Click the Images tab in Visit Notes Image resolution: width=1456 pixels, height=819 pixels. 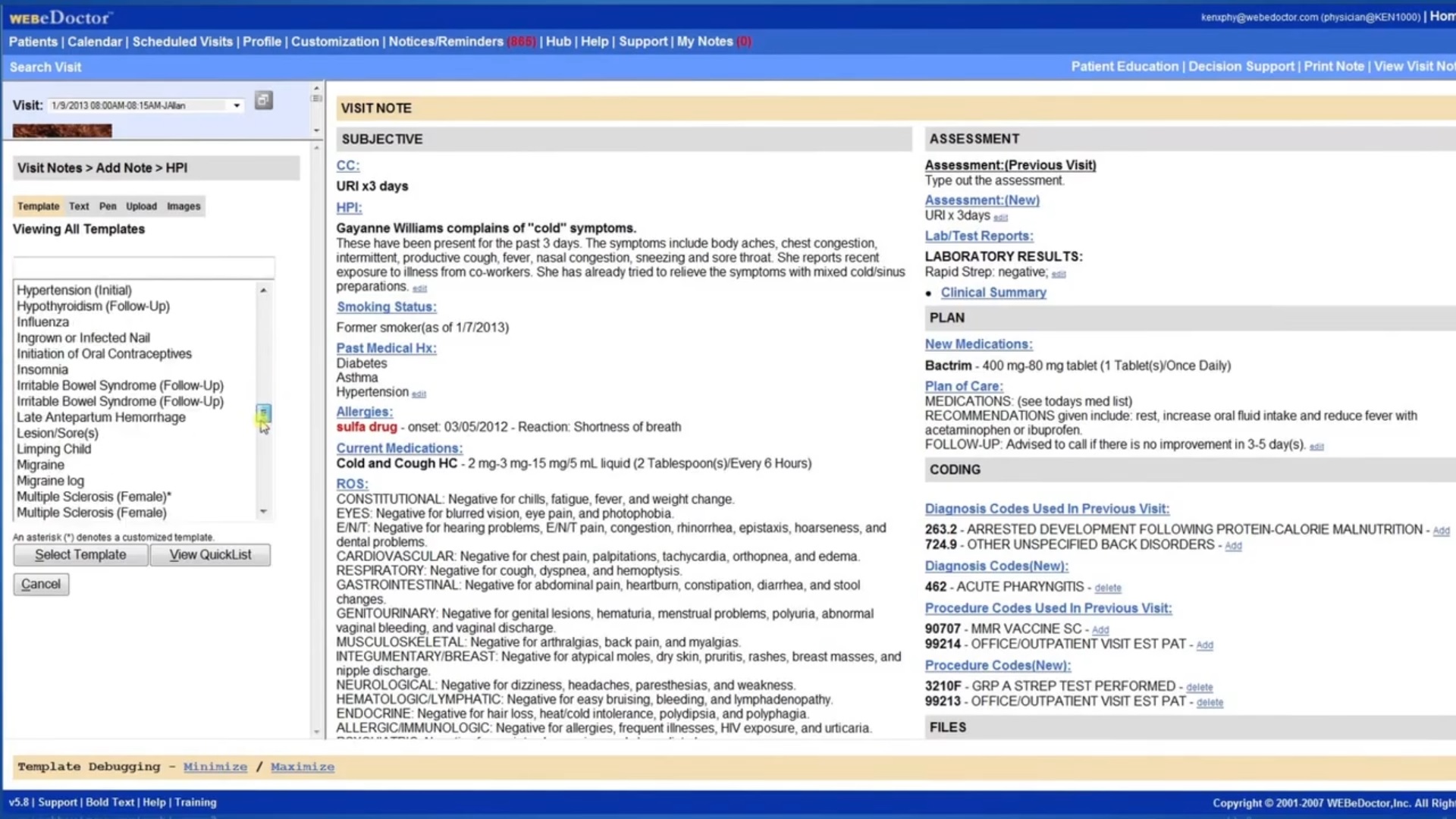(183, 205)
